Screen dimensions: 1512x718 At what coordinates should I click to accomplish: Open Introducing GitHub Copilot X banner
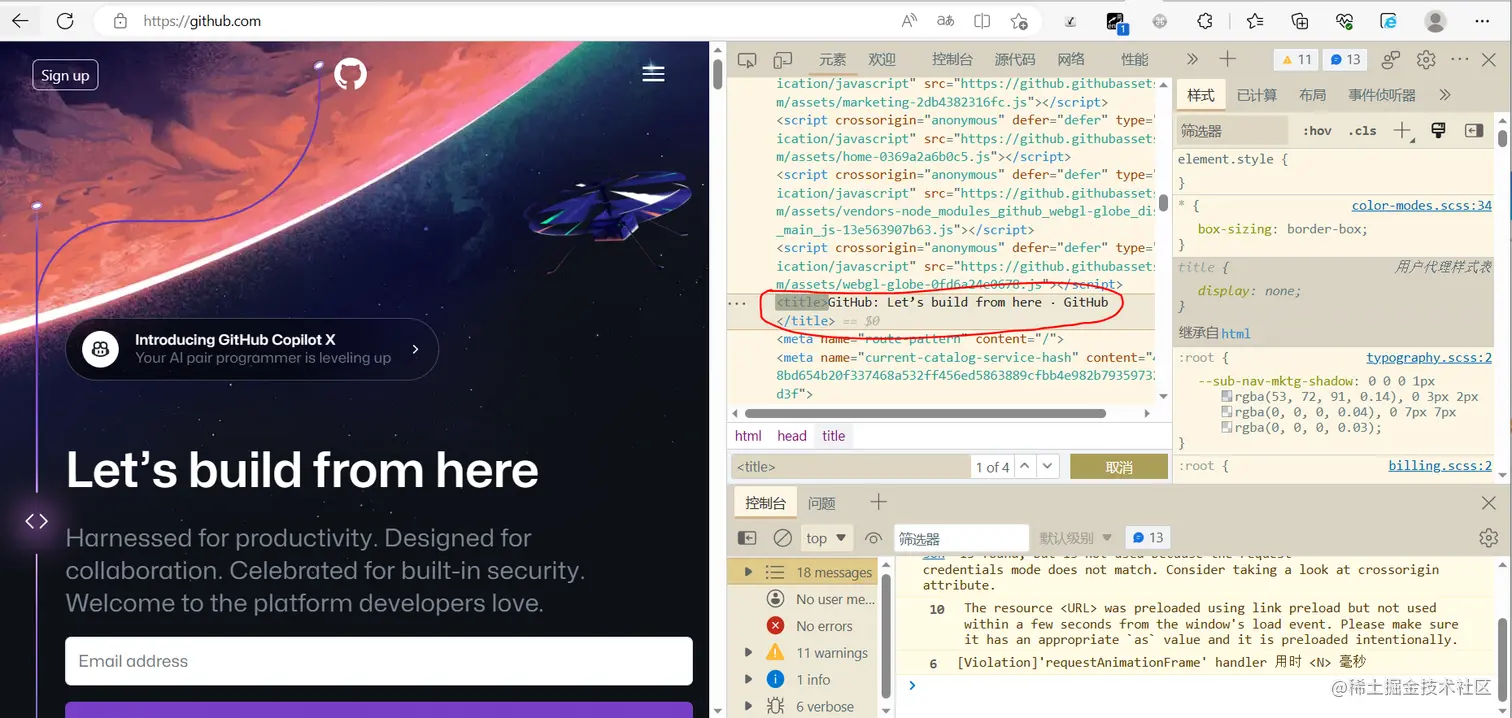[x=252, y=349]
